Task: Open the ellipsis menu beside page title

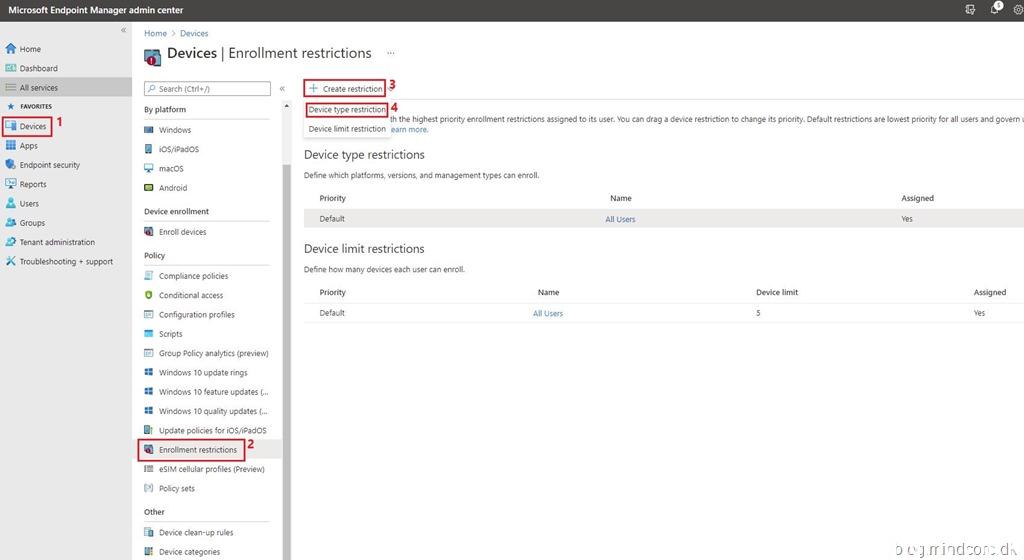Action: [390, 53]
